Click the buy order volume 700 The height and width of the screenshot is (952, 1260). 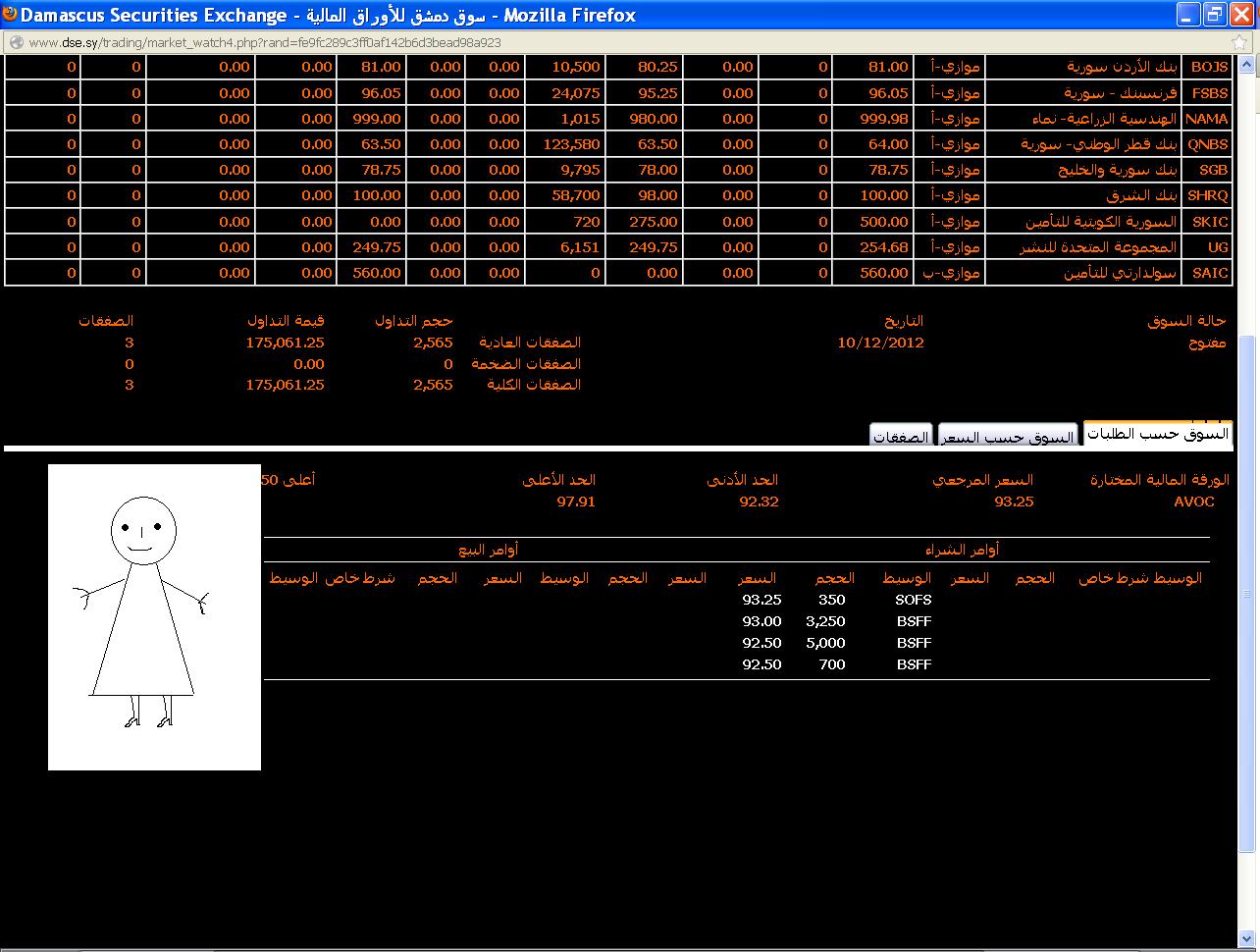click(x=830, y=664)
